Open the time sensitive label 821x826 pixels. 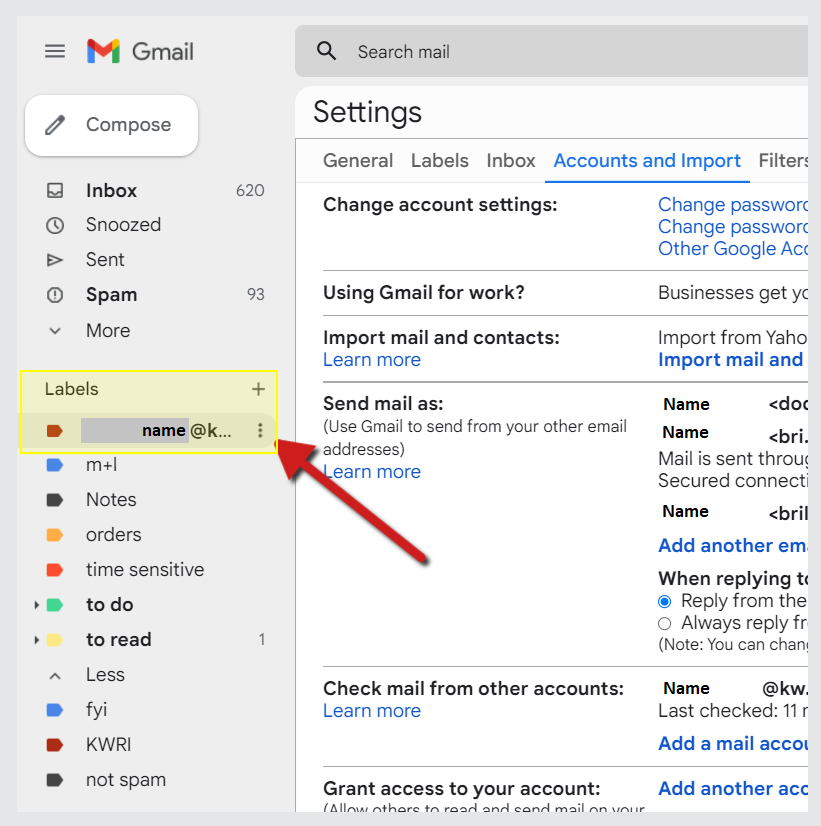[x=145, y=569]
